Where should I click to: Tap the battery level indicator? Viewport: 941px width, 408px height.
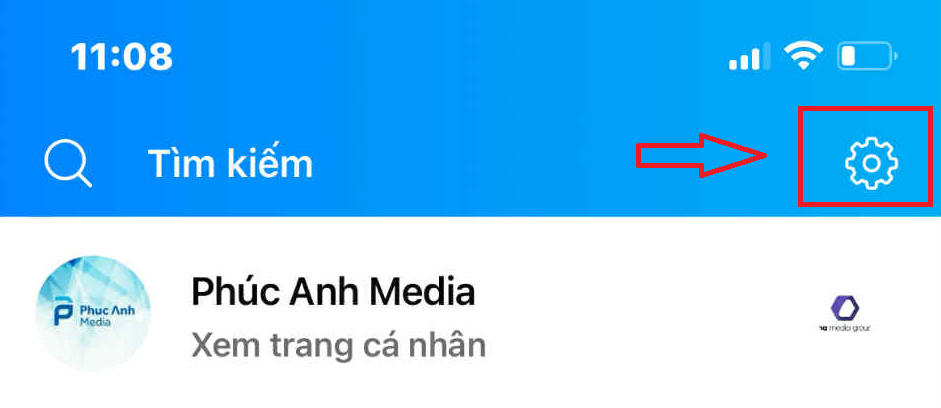(x=867, y=57)
